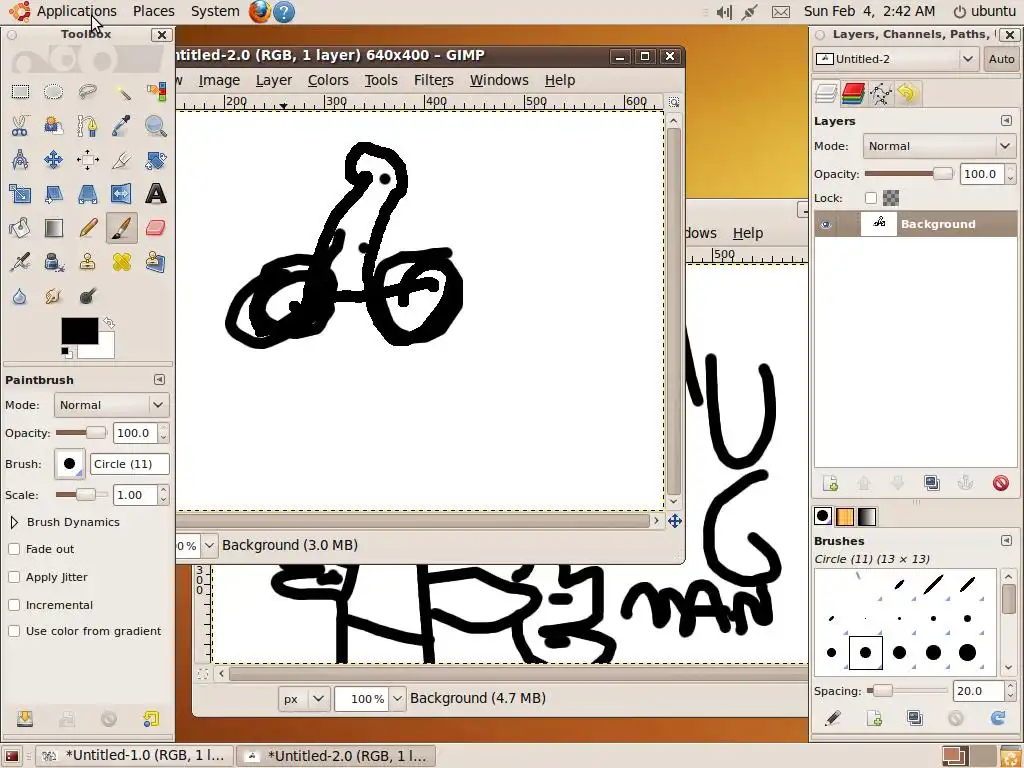Select the Rectangle Select tool

coord(20,91)
